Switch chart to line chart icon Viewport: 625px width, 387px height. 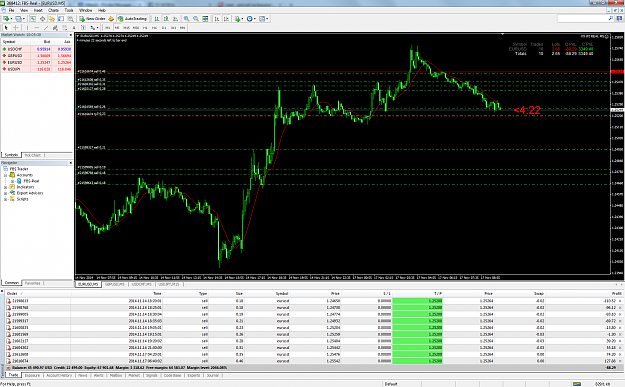175,19
